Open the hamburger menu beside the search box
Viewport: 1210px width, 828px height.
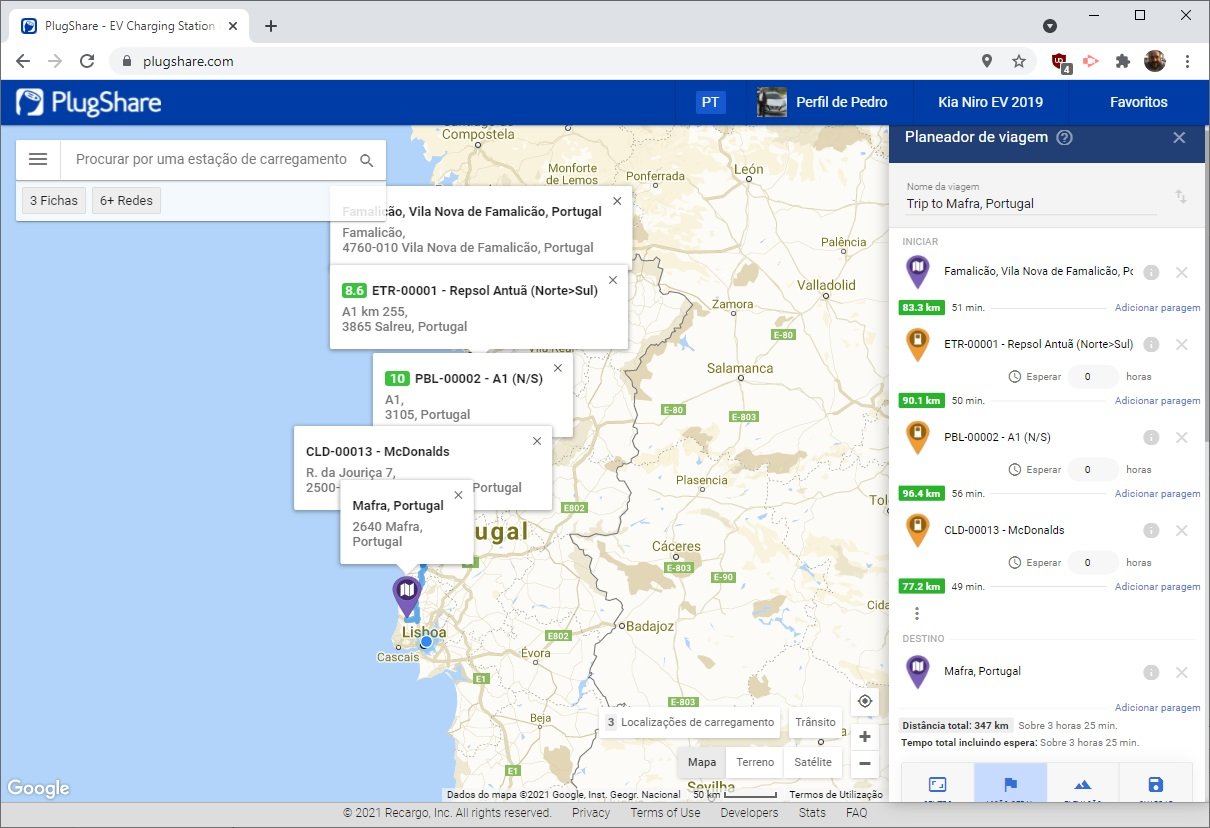pyautogui.click(x=38, y=159)
